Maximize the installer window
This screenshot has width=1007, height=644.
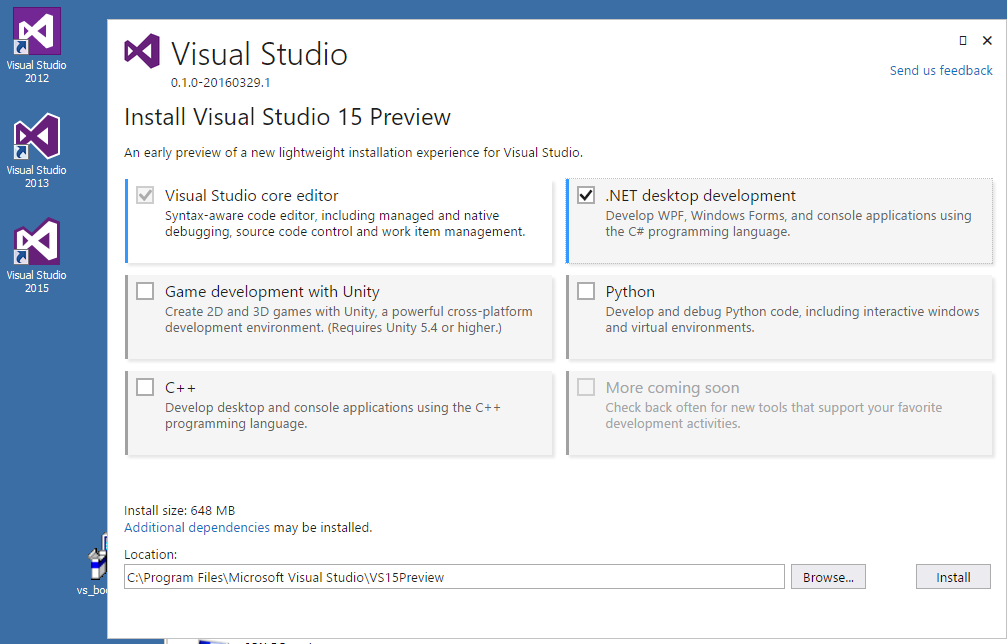pyautogui.click(x=963, y=40)
